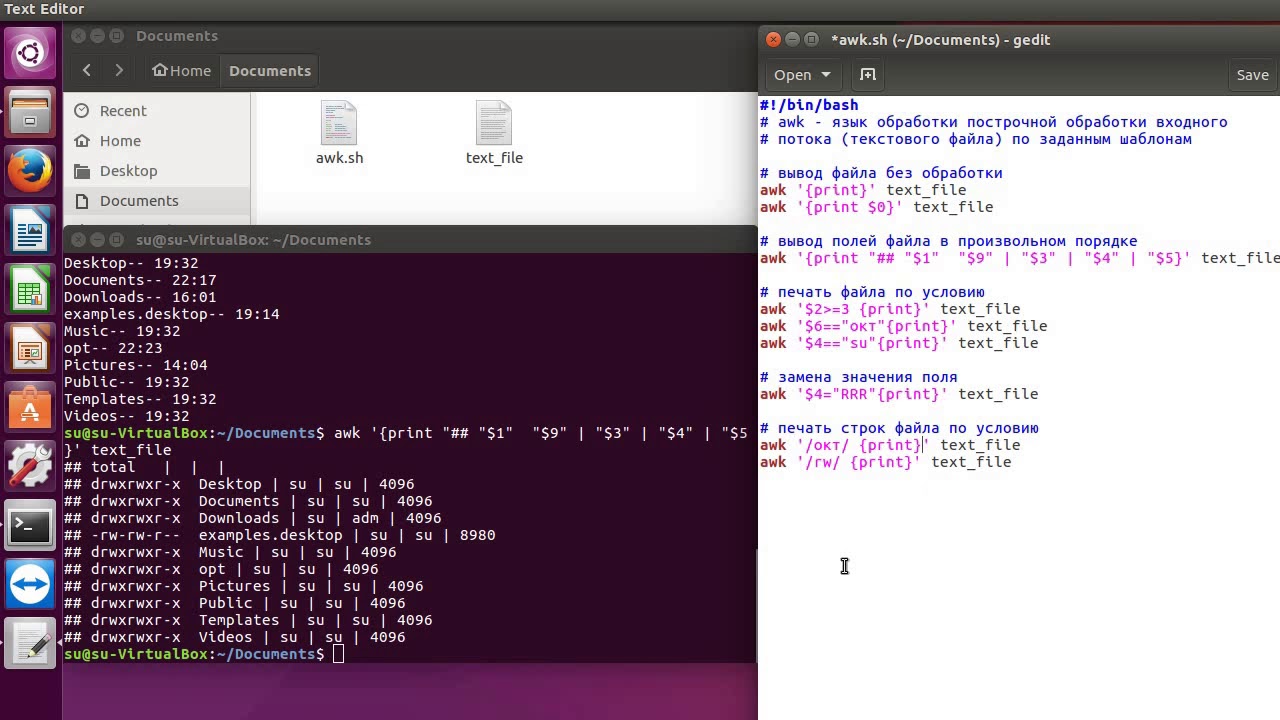Click terminal line 'Pictures-- 14:04'

pyautogui.click(x=136, y=365)
